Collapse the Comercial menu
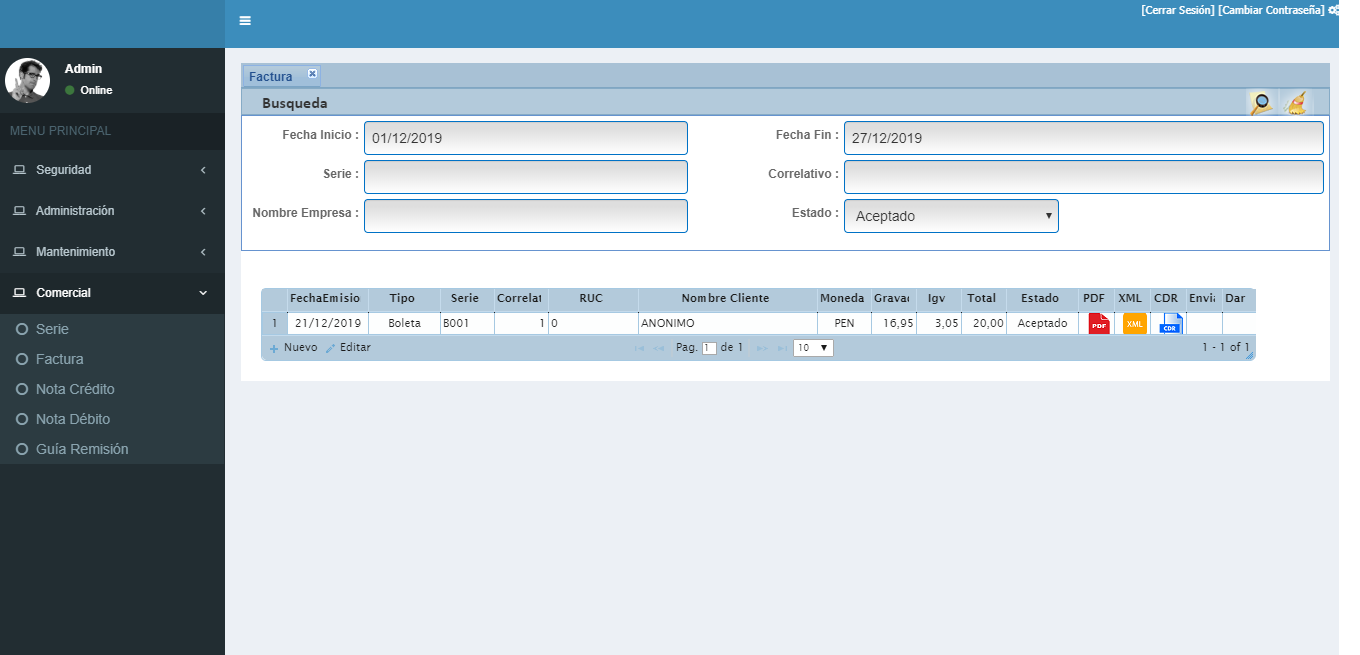This screenshot has width=1360, height=655. pos(112,293)
